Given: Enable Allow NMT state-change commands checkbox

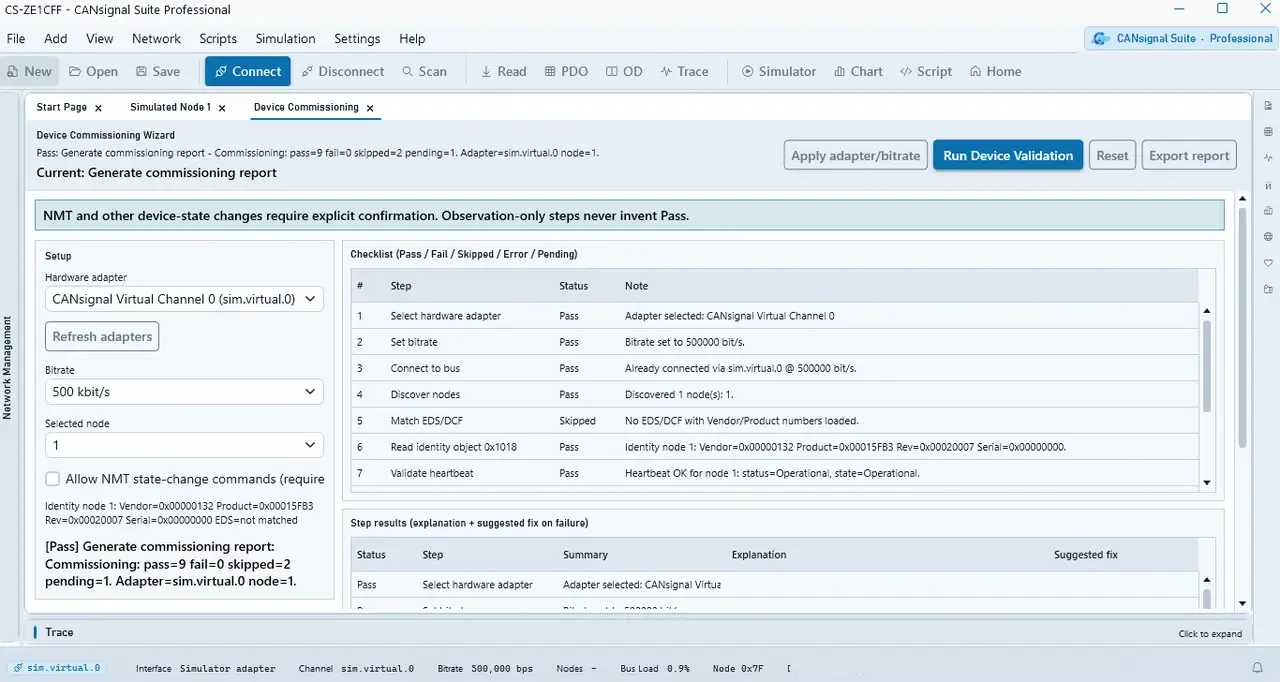Looking at the screenshot, I should pyautogui.click(x=53, y=479).
